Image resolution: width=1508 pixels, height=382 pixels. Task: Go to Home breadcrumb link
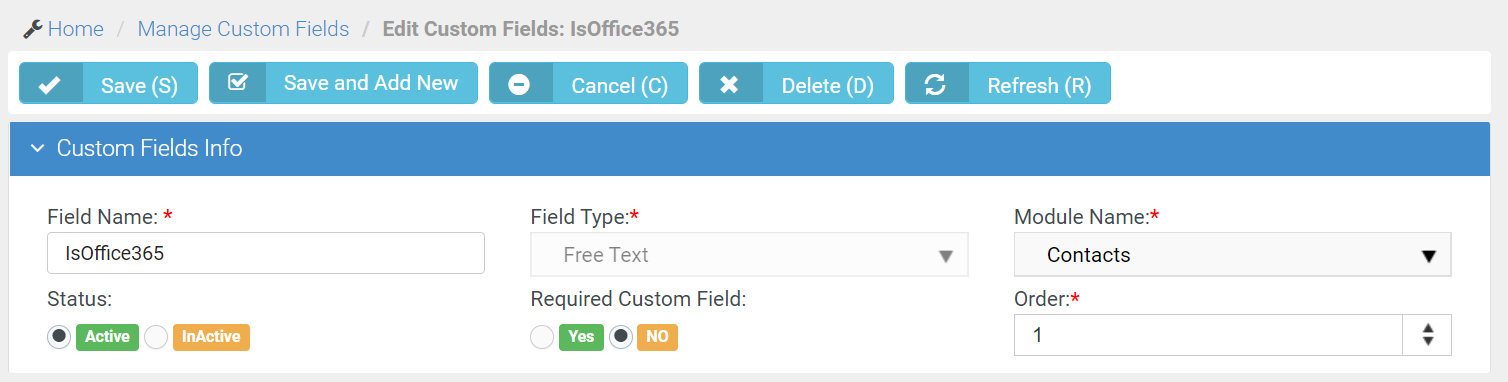coord(75,29)
